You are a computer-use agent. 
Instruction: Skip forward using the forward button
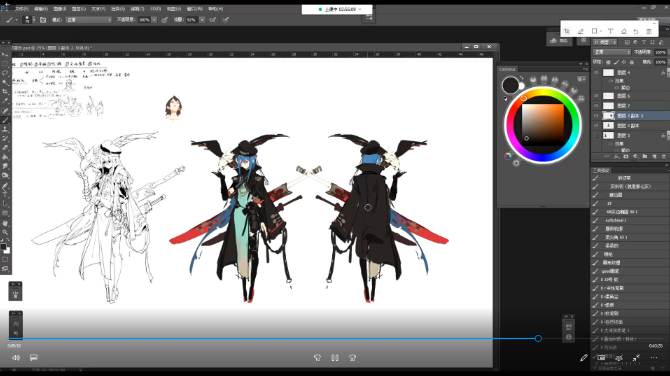coord(353,358)
